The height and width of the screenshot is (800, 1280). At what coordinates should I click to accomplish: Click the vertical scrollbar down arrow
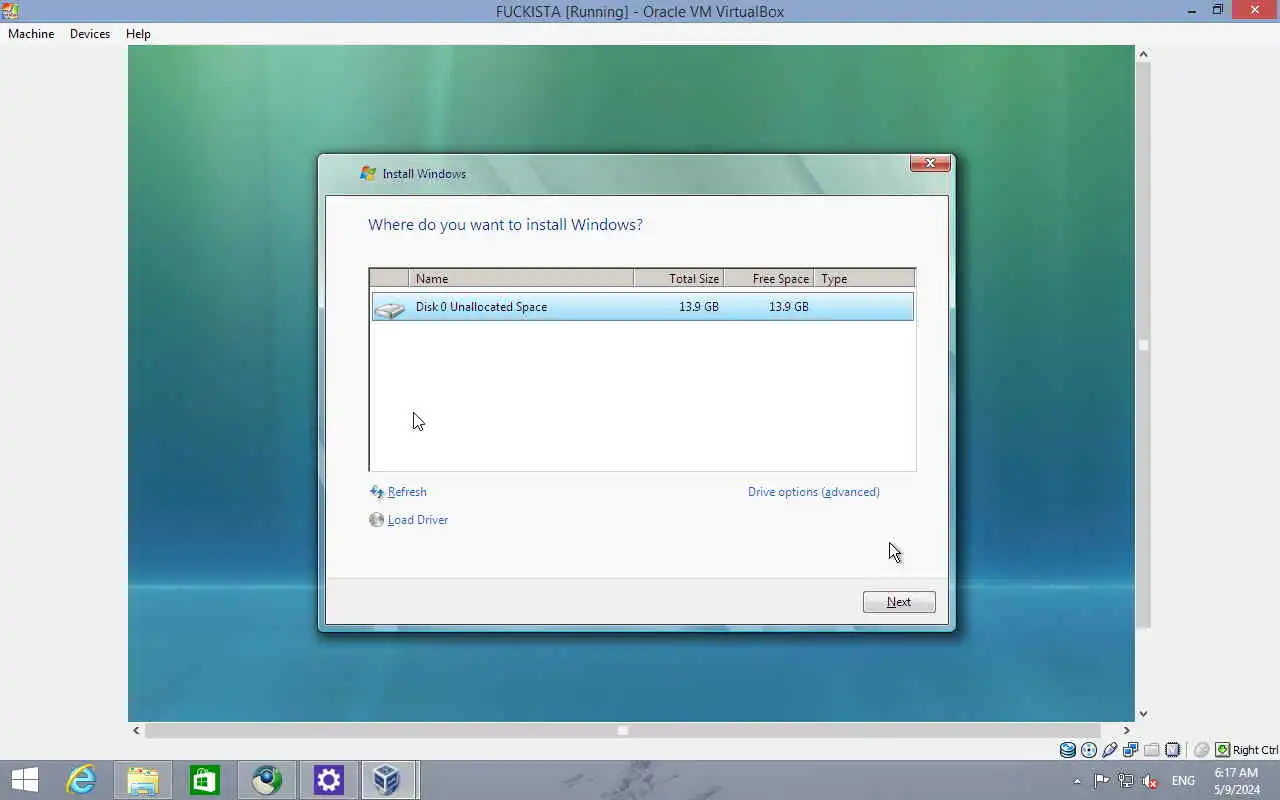coord(1143,714)
